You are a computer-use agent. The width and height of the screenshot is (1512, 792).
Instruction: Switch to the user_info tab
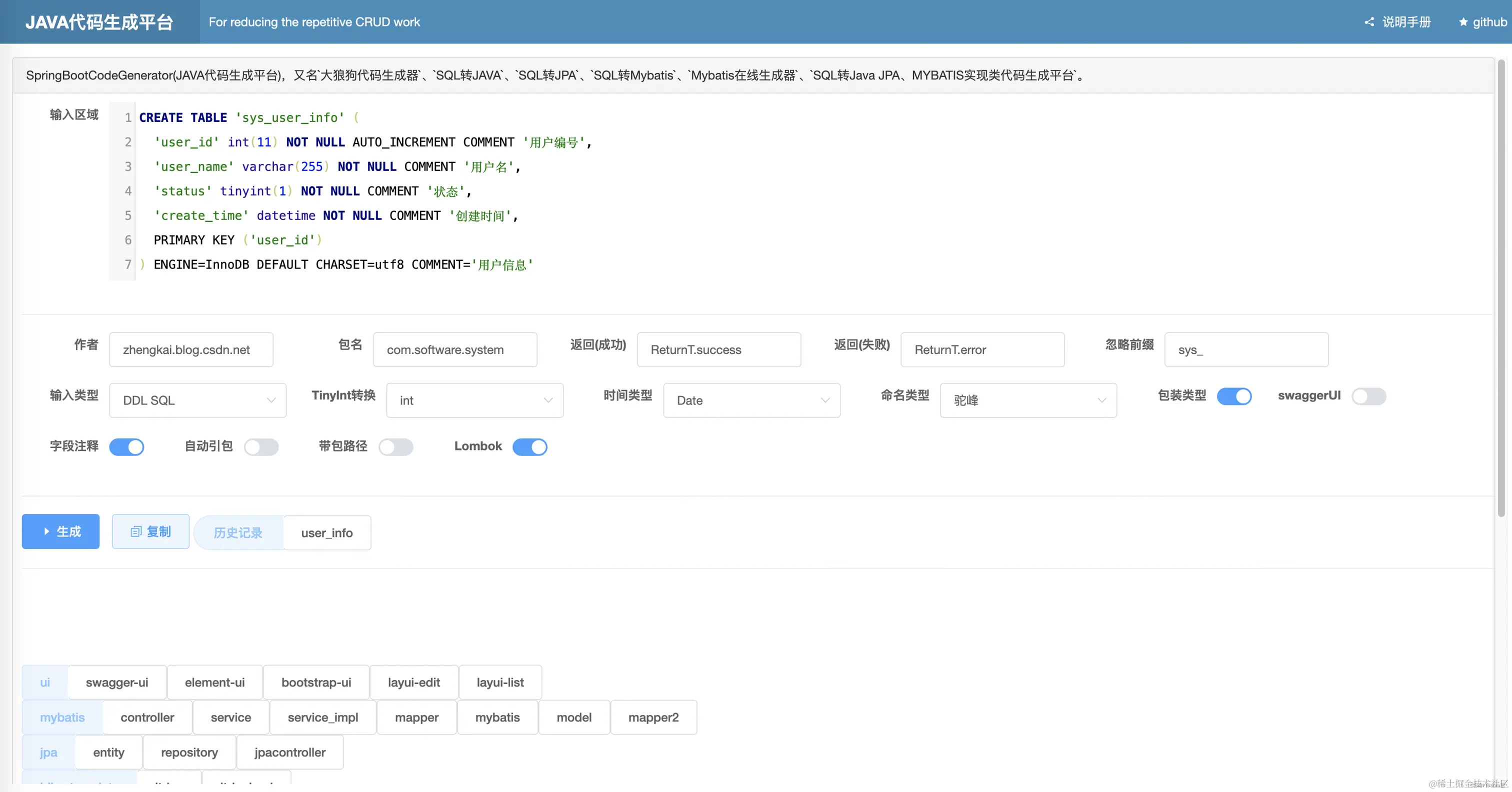tap(326, 532)
